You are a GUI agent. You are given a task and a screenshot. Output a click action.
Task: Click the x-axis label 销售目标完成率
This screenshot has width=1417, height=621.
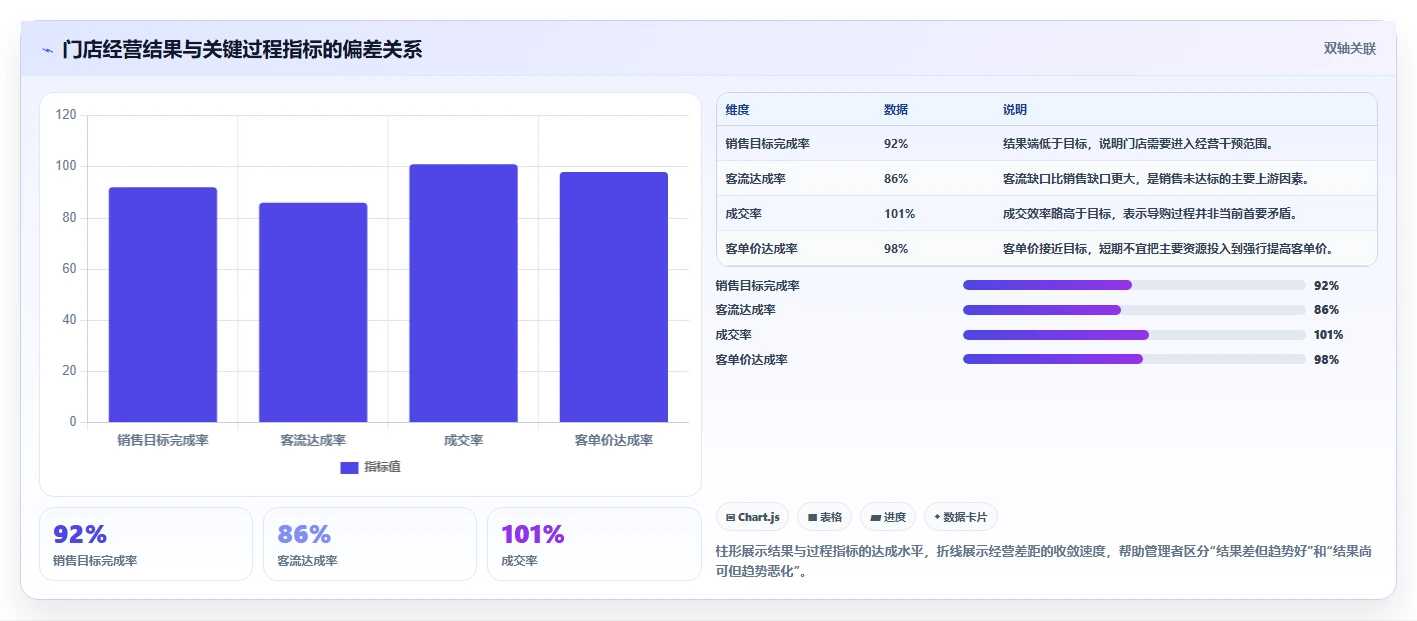[163, 440]
